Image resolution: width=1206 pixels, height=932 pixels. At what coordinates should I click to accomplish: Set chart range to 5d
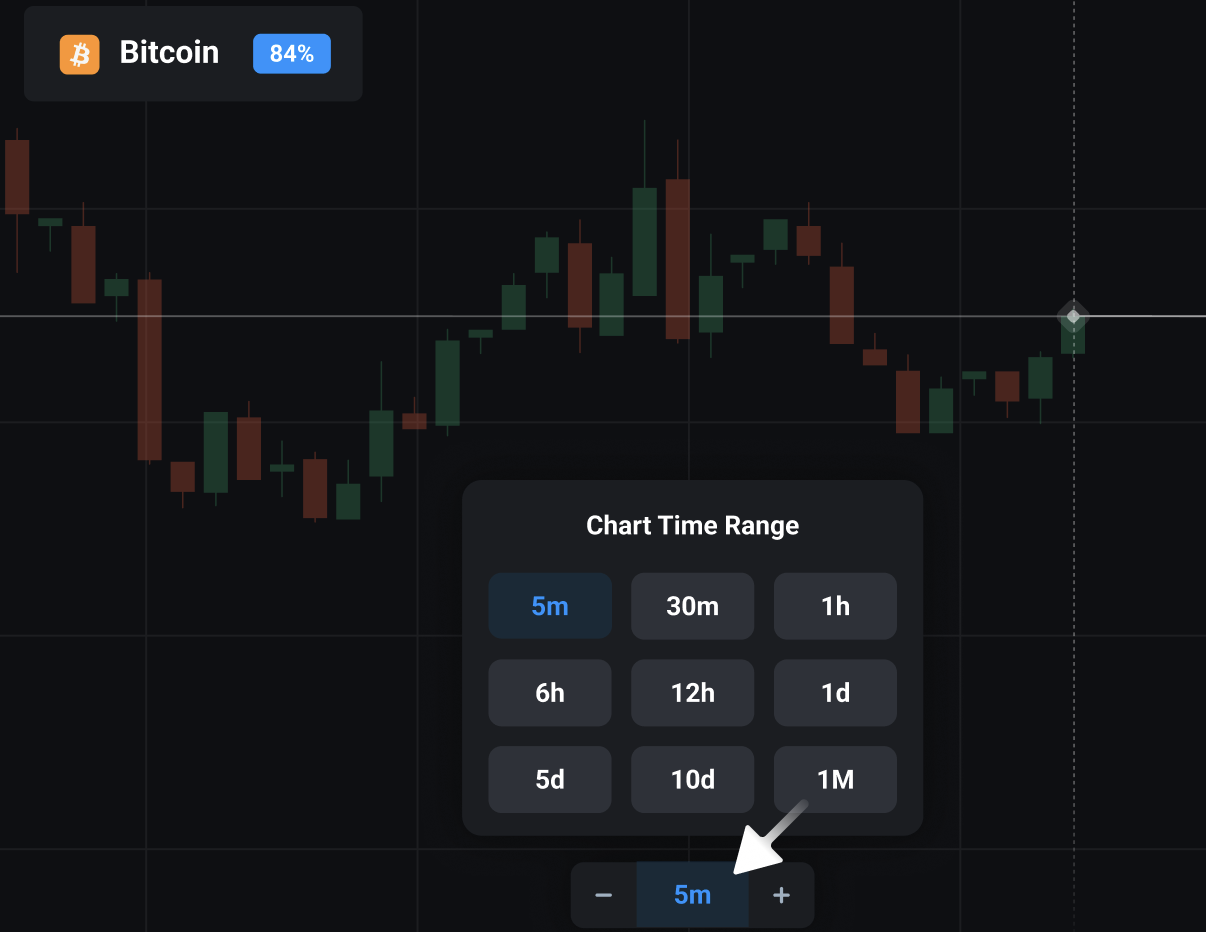coord(550,779)
